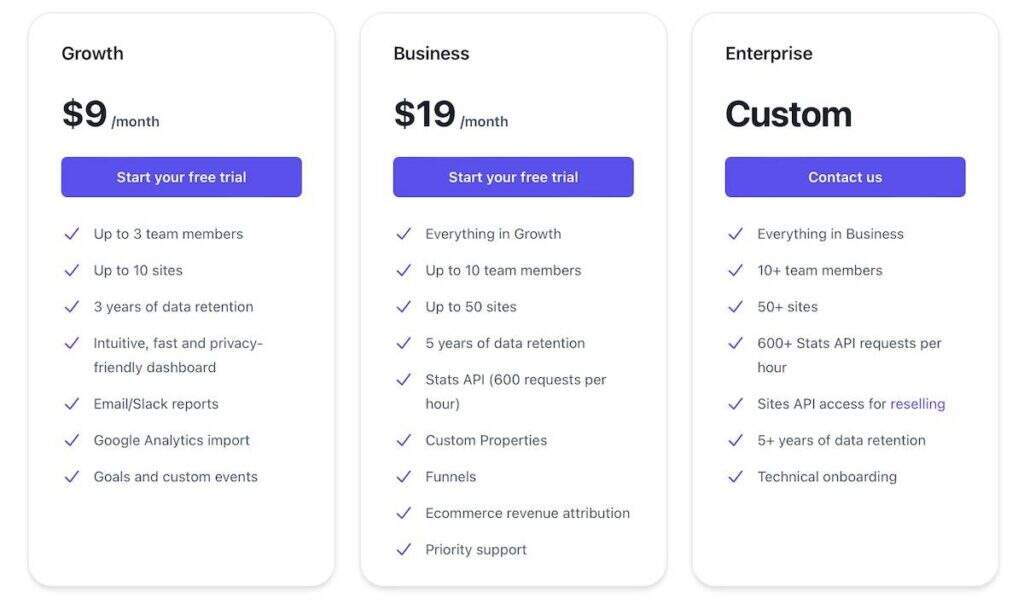Open the reselling link

[917, 404]
